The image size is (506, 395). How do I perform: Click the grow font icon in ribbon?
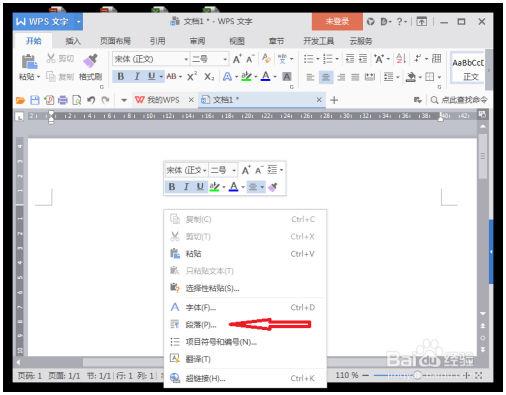(237, 59)
